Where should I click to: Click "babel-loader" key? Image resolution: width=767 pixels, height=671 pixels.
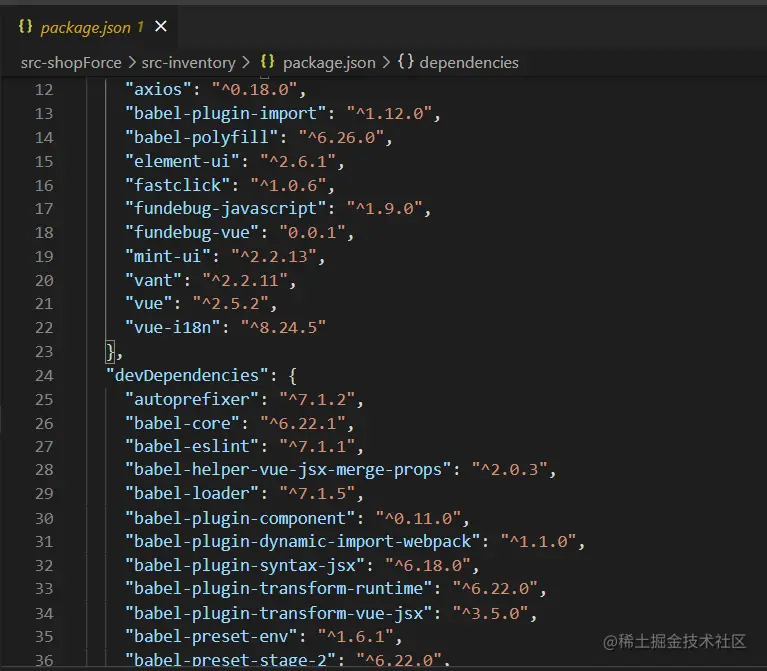coord(192,493)
